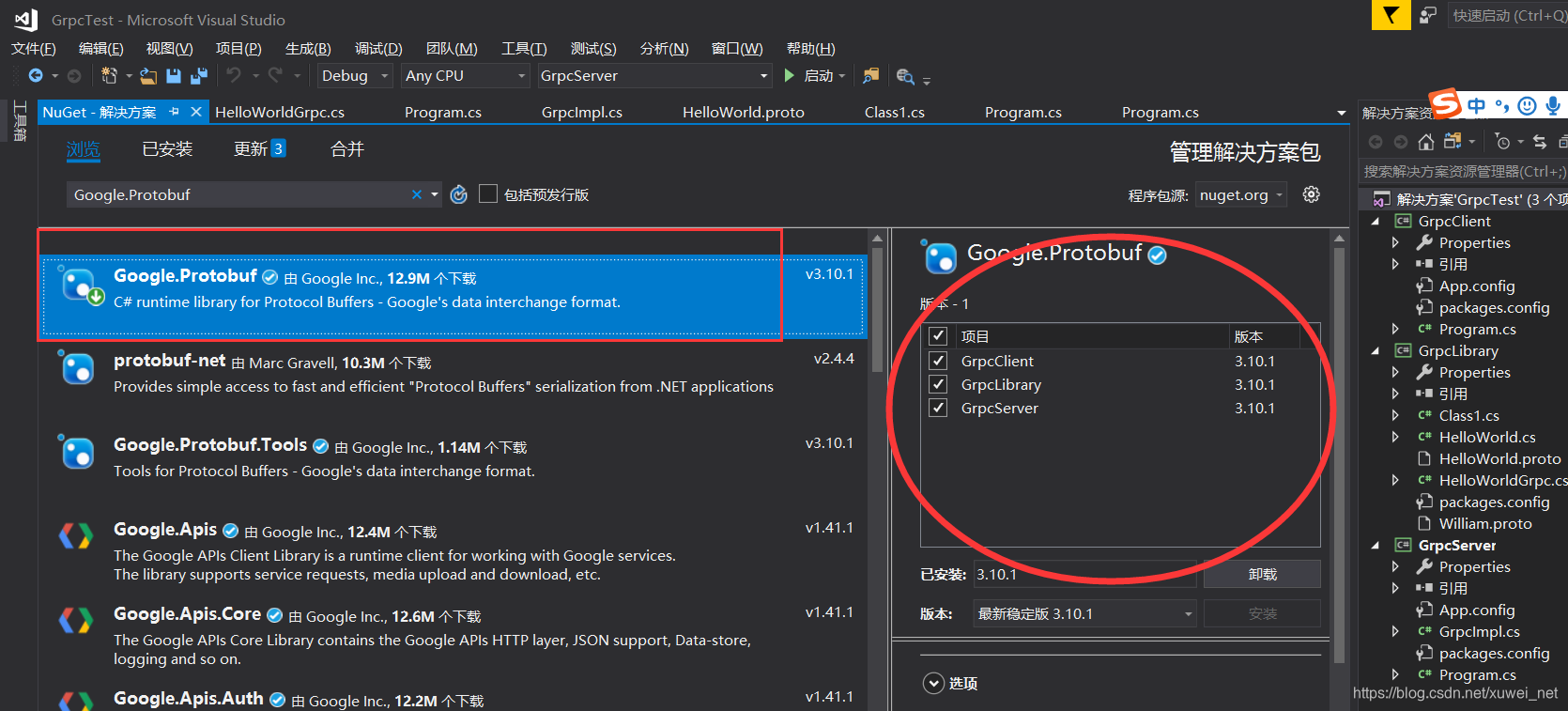Click Solution Explorer switch views icon
The width and height of the screenshot is (1568, 711).
[x=1453, y=142]
